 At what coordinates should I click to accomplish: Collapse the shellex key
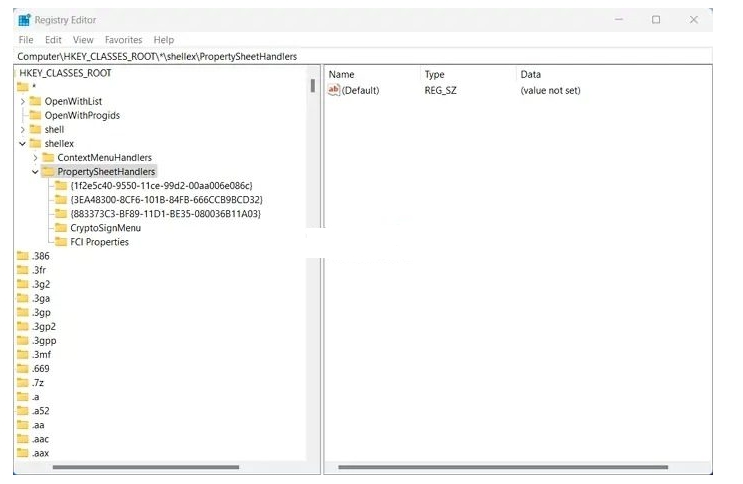(22, 144)
